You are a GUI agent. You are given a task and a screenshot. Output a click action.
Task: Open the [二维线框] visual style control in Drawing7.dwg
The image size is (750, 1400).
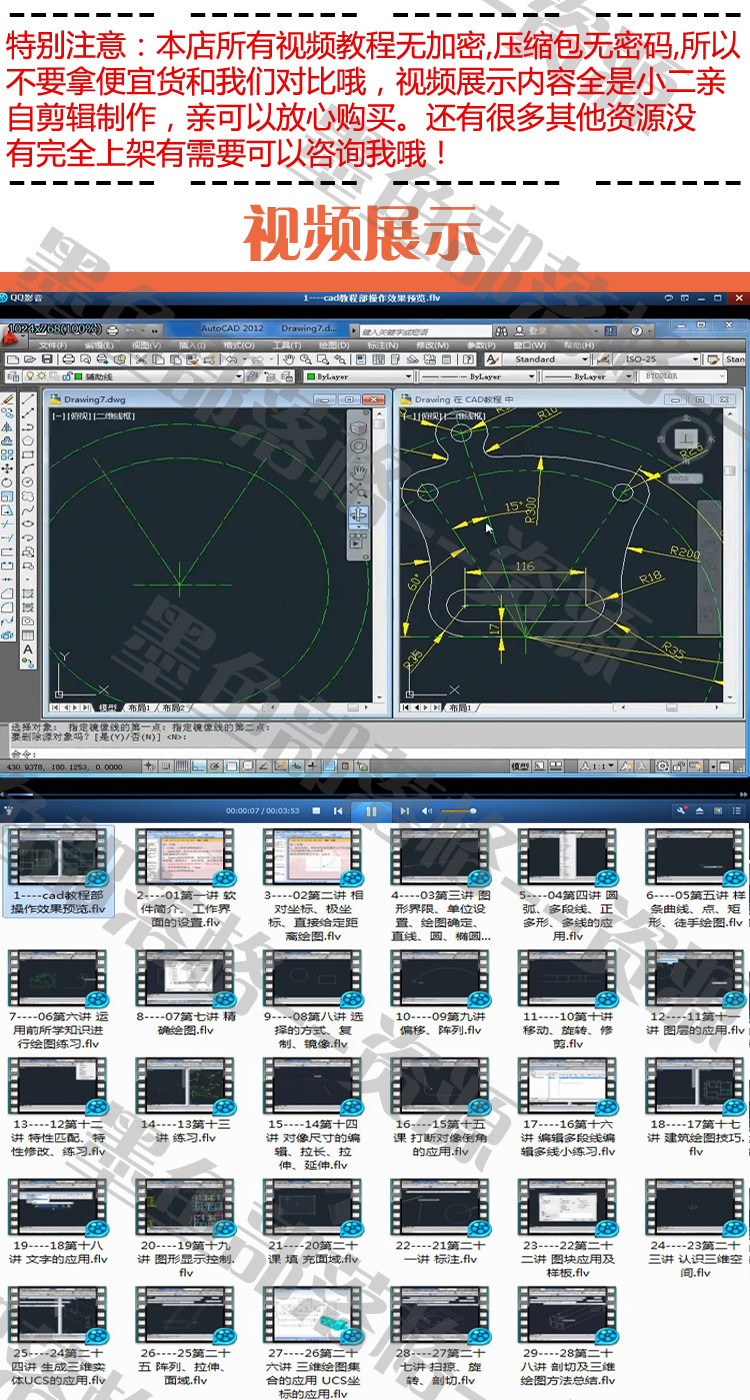pos(112,415)
